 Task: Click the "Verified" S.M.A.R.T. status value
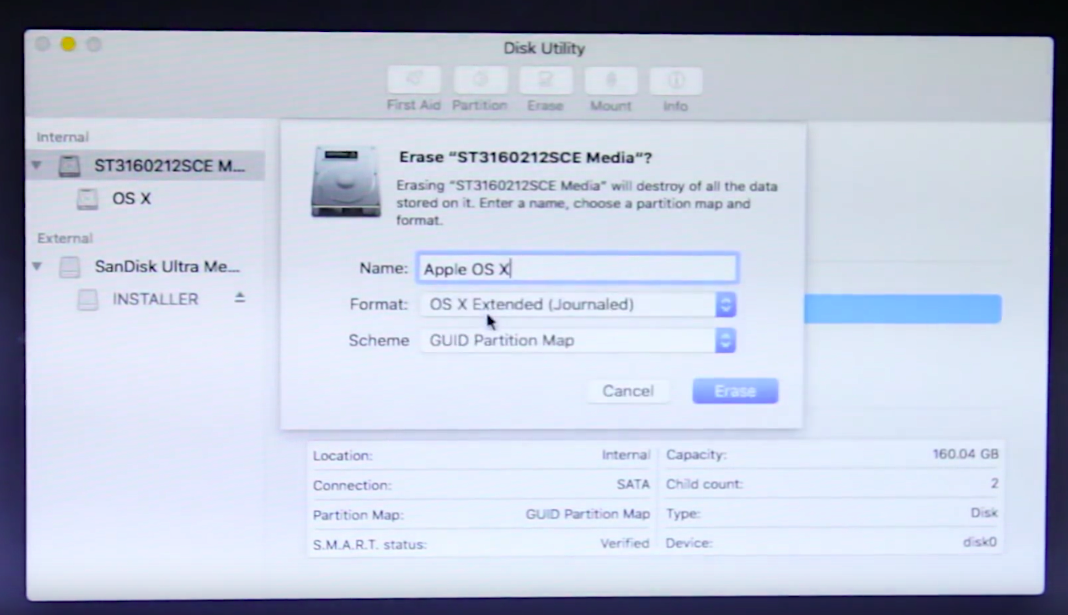(625, 543)
